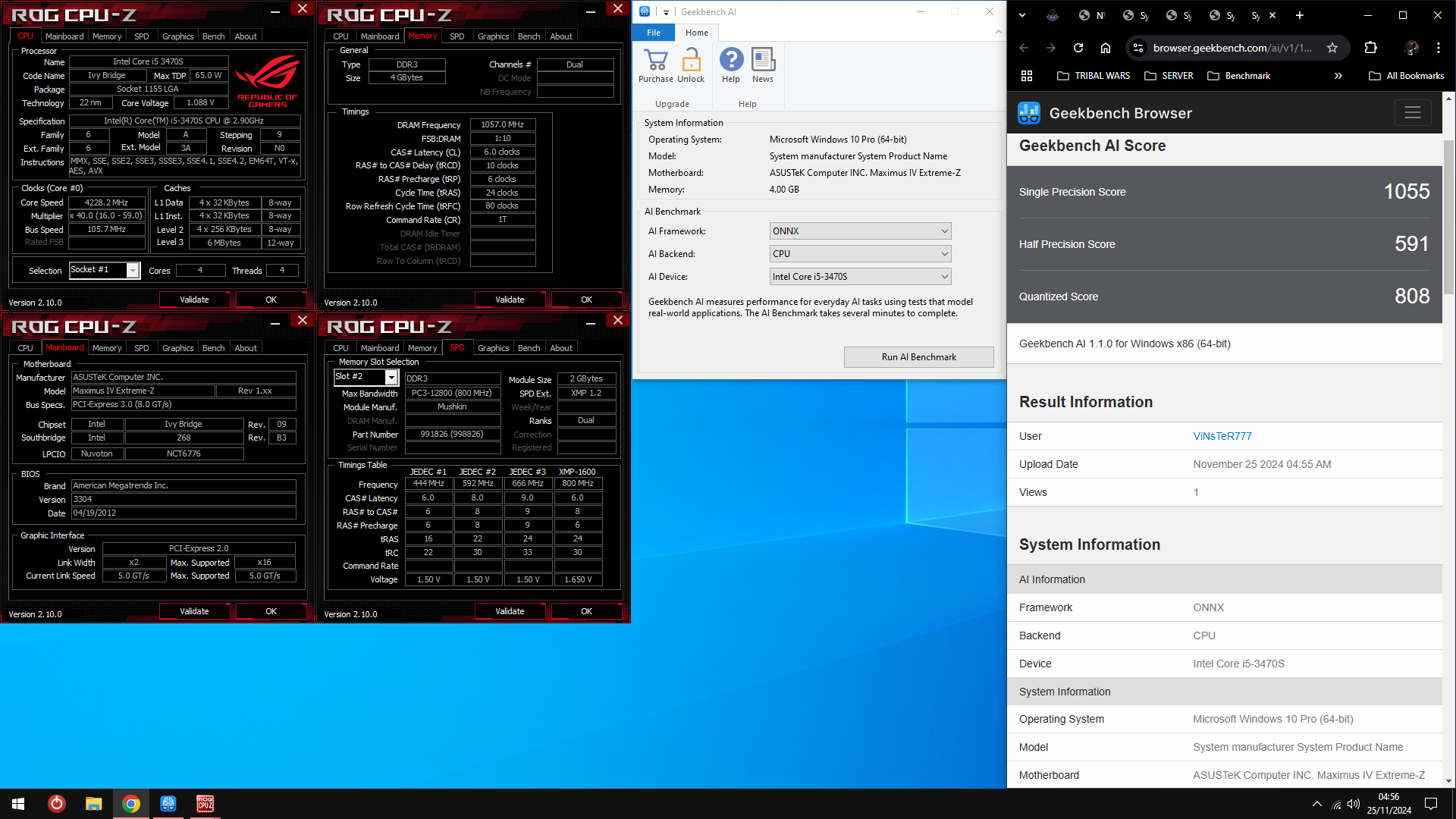Open Graphics tab in Memory tab window
Image resolution: width=1456 pixels, height=819 pixels.
pyautogui.click(x=493, y=36)
